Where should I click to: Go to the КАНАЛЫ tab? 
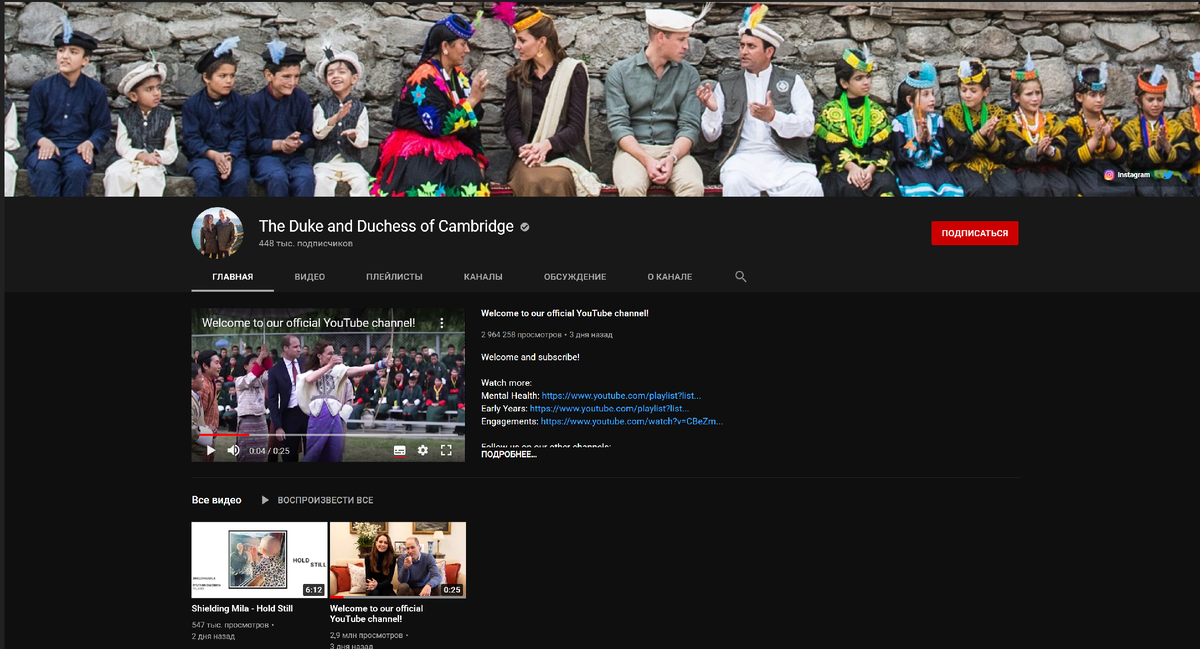click(x=483, y=277)
